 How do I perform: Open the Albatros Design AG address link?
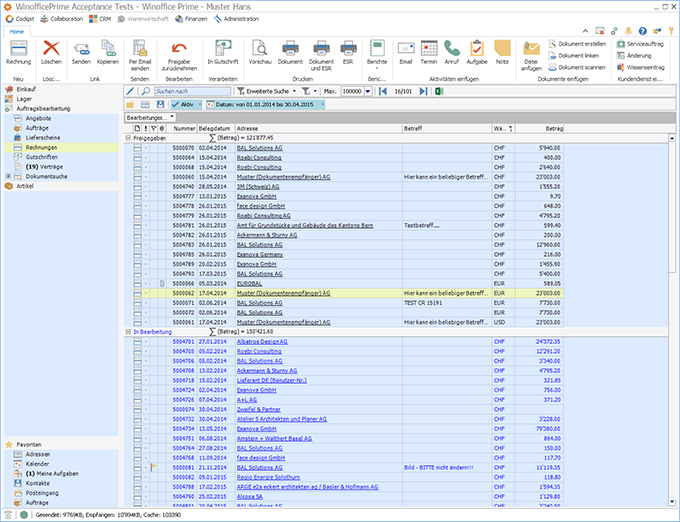click(x=262, y=342)
